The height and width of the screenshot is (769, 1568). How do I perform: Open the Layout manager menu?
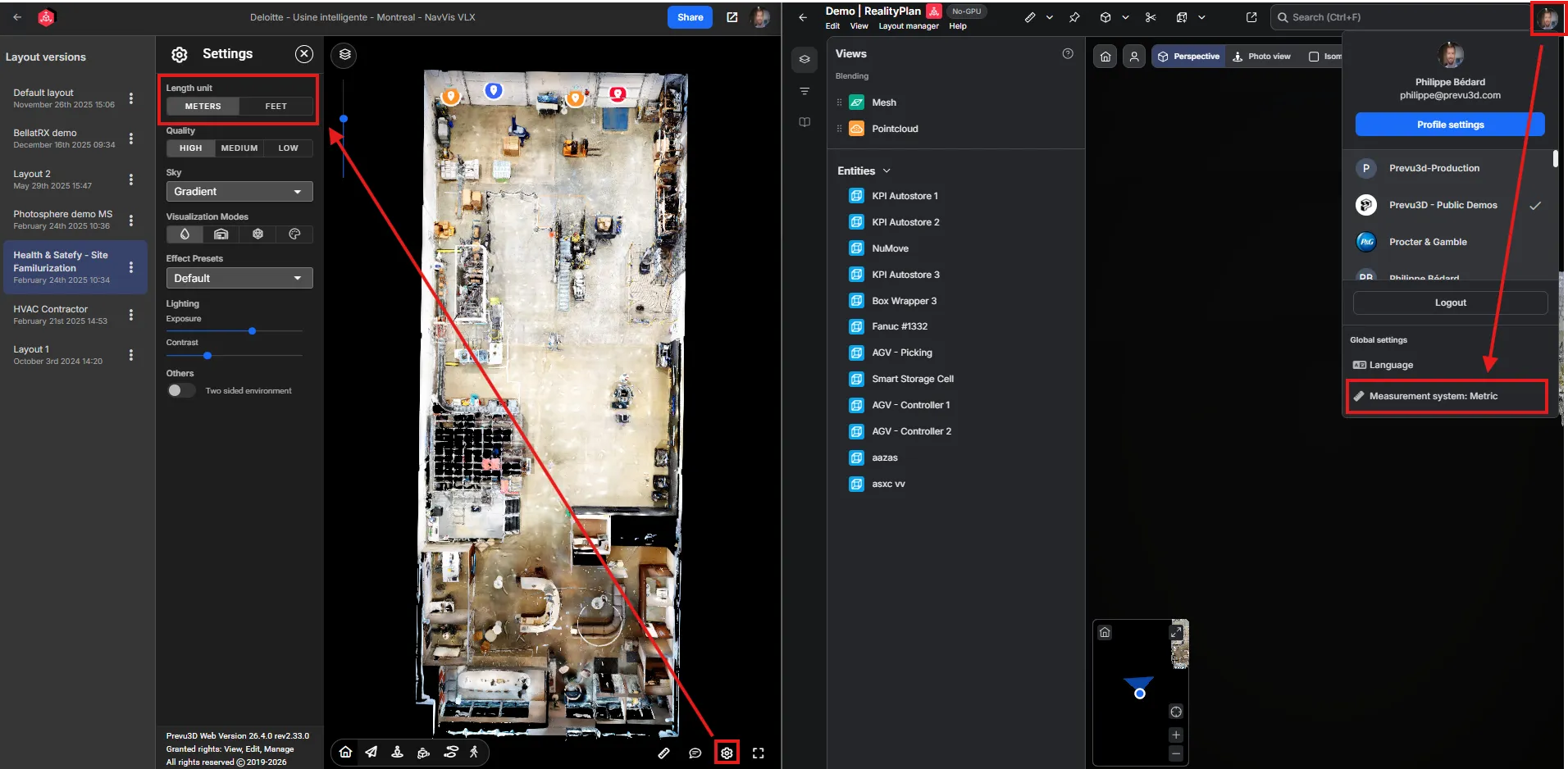tap(909, 26)
